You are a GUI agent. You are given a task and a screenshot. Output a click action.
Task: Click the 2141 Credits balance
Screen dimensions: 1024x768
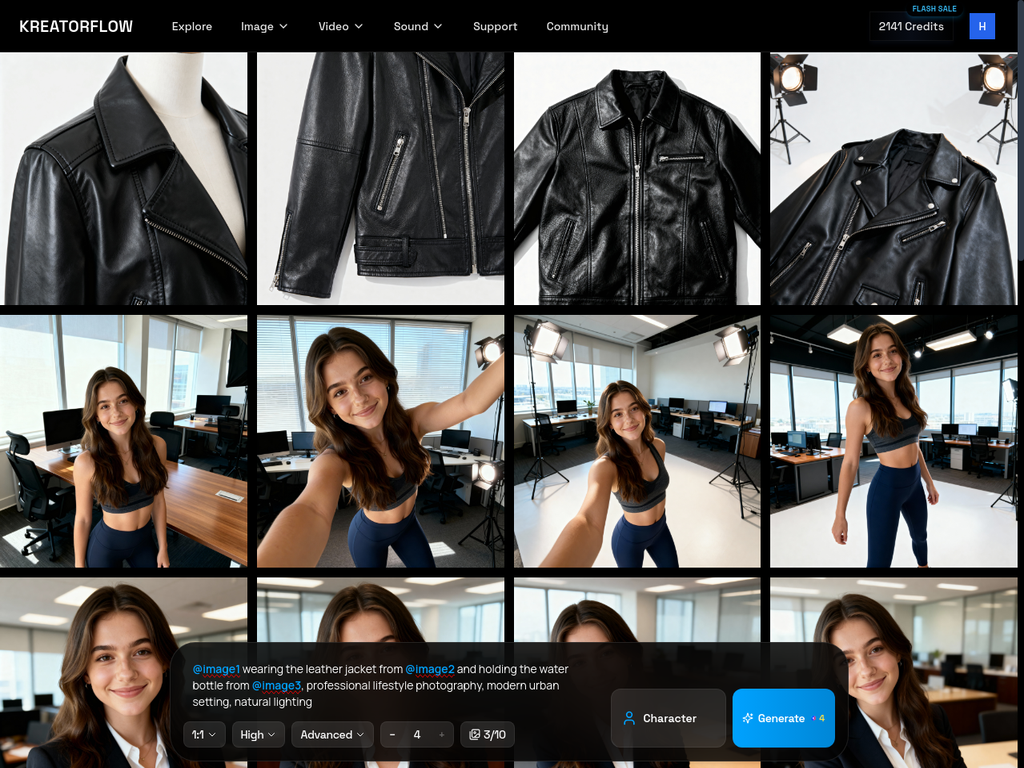coord(910,26)
